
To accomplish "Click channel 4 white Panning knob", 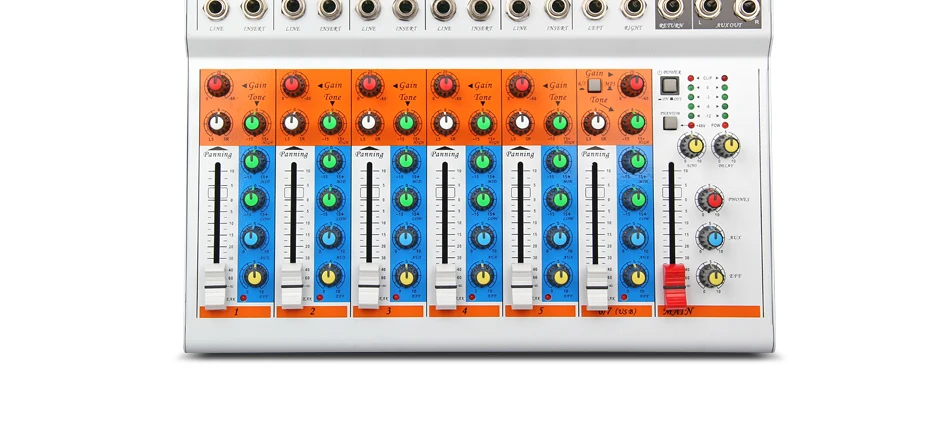I will click(447, 124).
